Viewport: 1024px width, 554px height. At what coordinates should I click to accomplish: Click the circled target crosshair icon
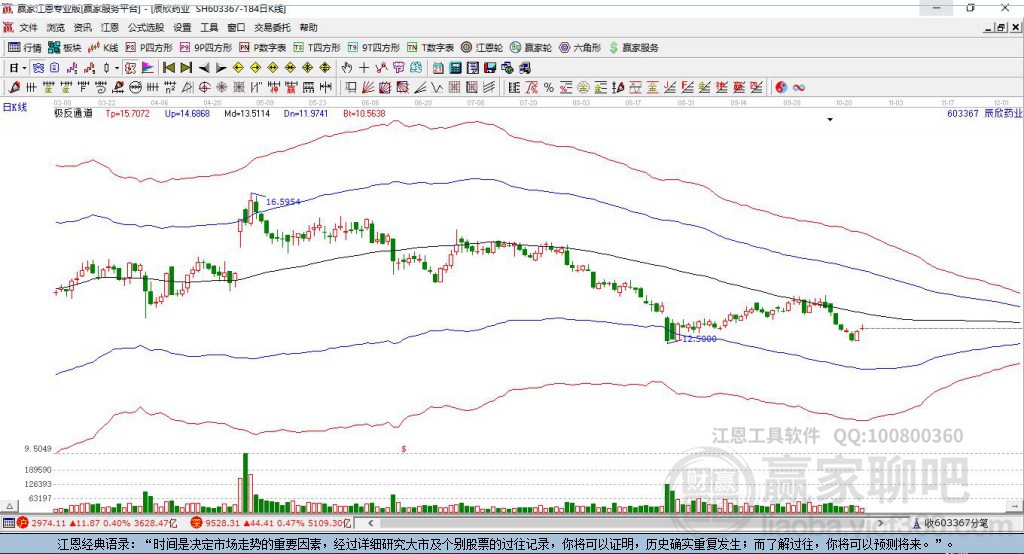(x=204, y=88)
